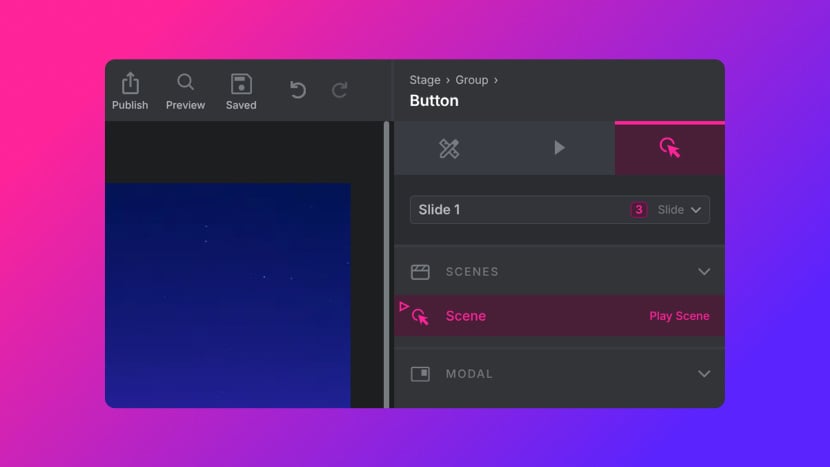Navigate to Group in the breadcrumb
The height and width of the screenshot is (467, 830).
point(472,80)
